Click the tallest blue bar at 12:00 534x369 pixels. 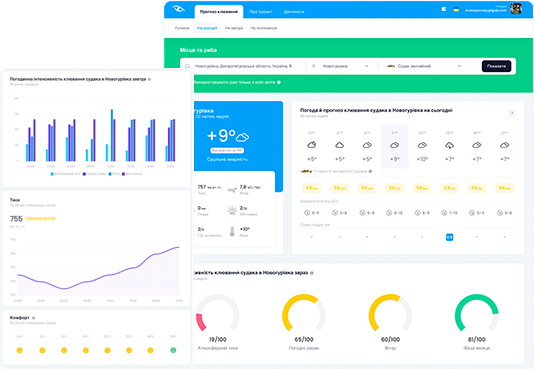click(112, 135)
